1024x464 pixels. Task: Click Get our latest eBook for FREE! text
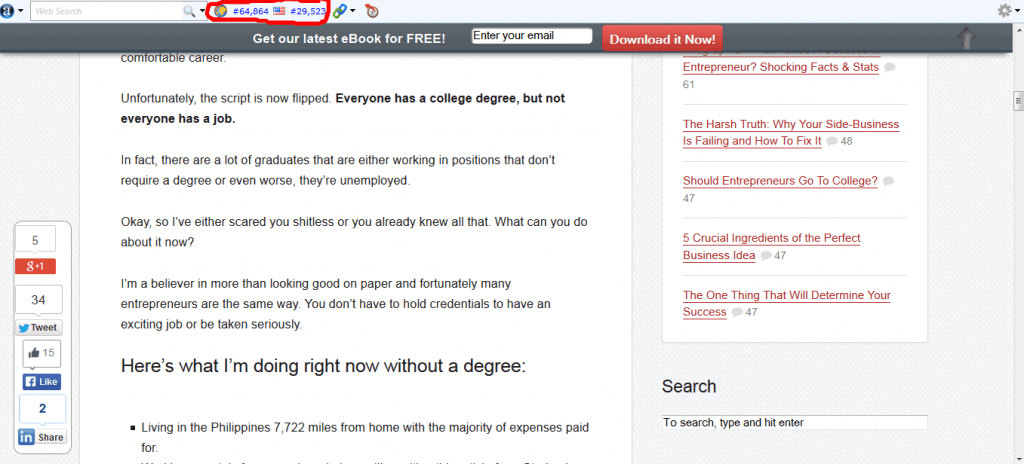point(349,39)
